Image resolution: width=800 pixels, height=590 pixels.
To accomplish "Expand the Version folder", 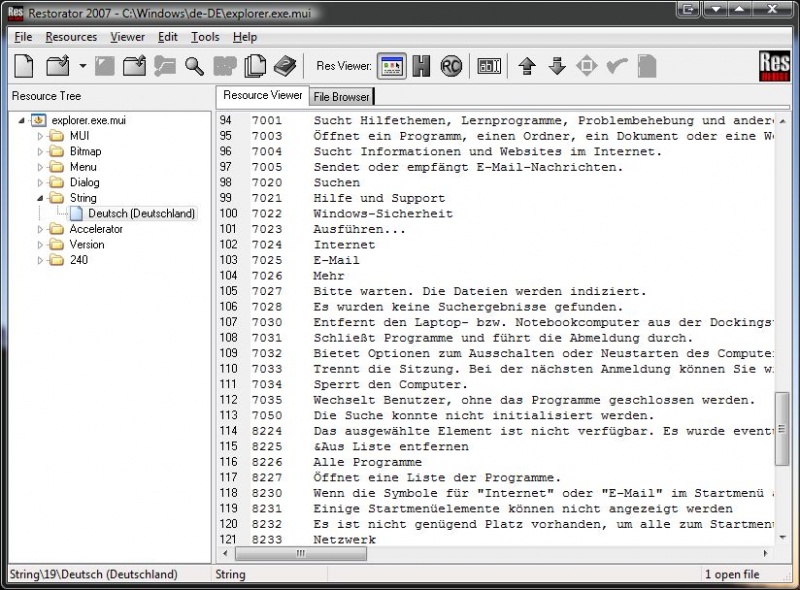I will pos(40,244).
